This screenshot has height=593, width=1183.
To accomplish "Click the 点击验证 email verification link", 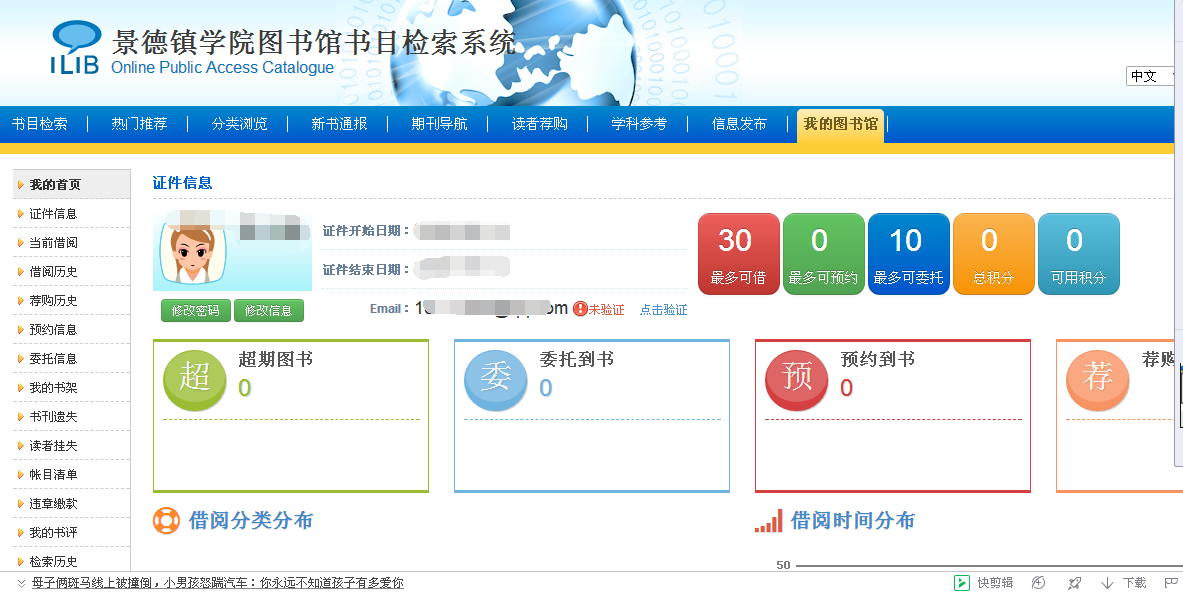I will pos(663,310).
